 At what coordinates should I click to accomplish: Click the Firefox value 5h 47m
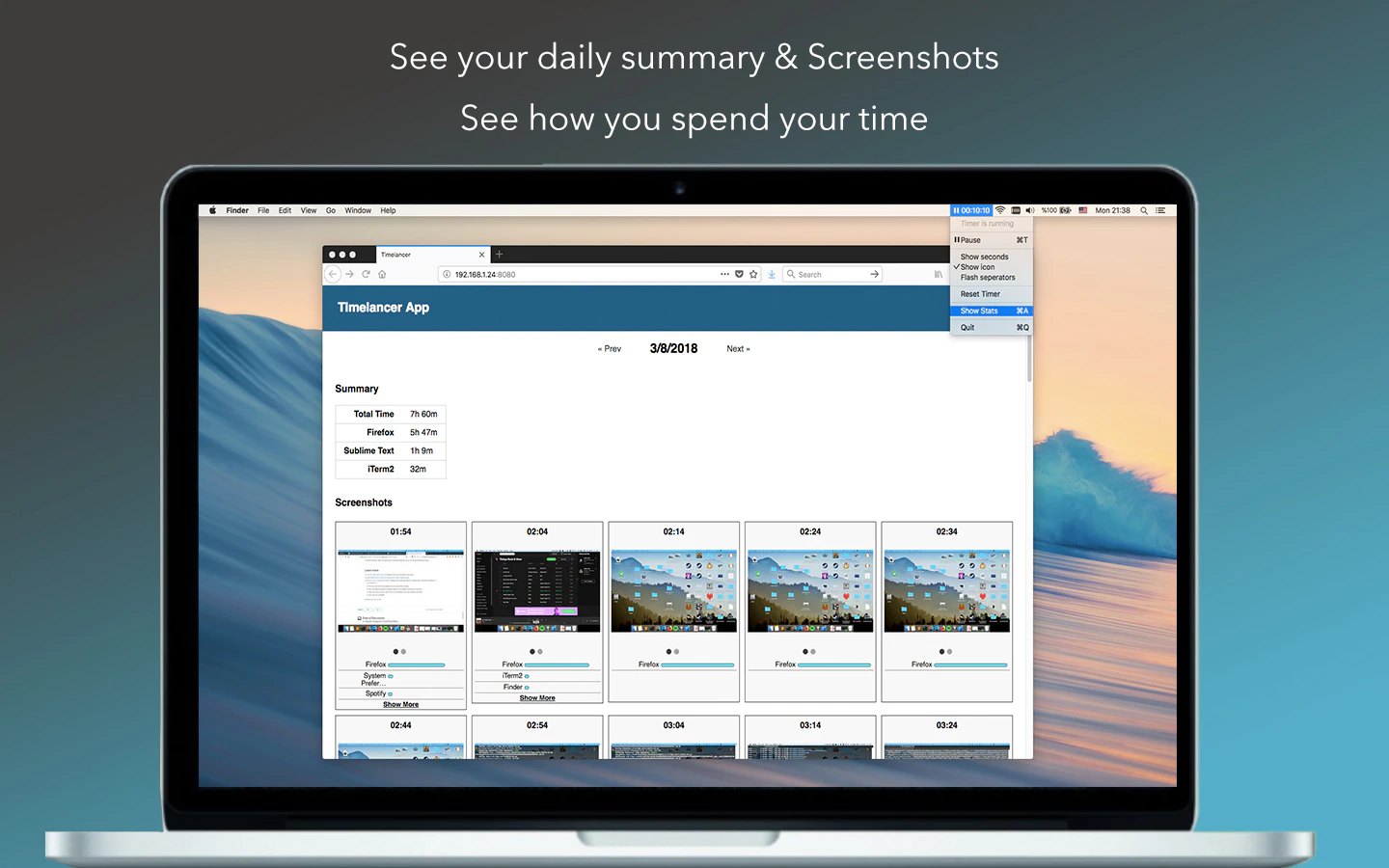tap(423, 432)
